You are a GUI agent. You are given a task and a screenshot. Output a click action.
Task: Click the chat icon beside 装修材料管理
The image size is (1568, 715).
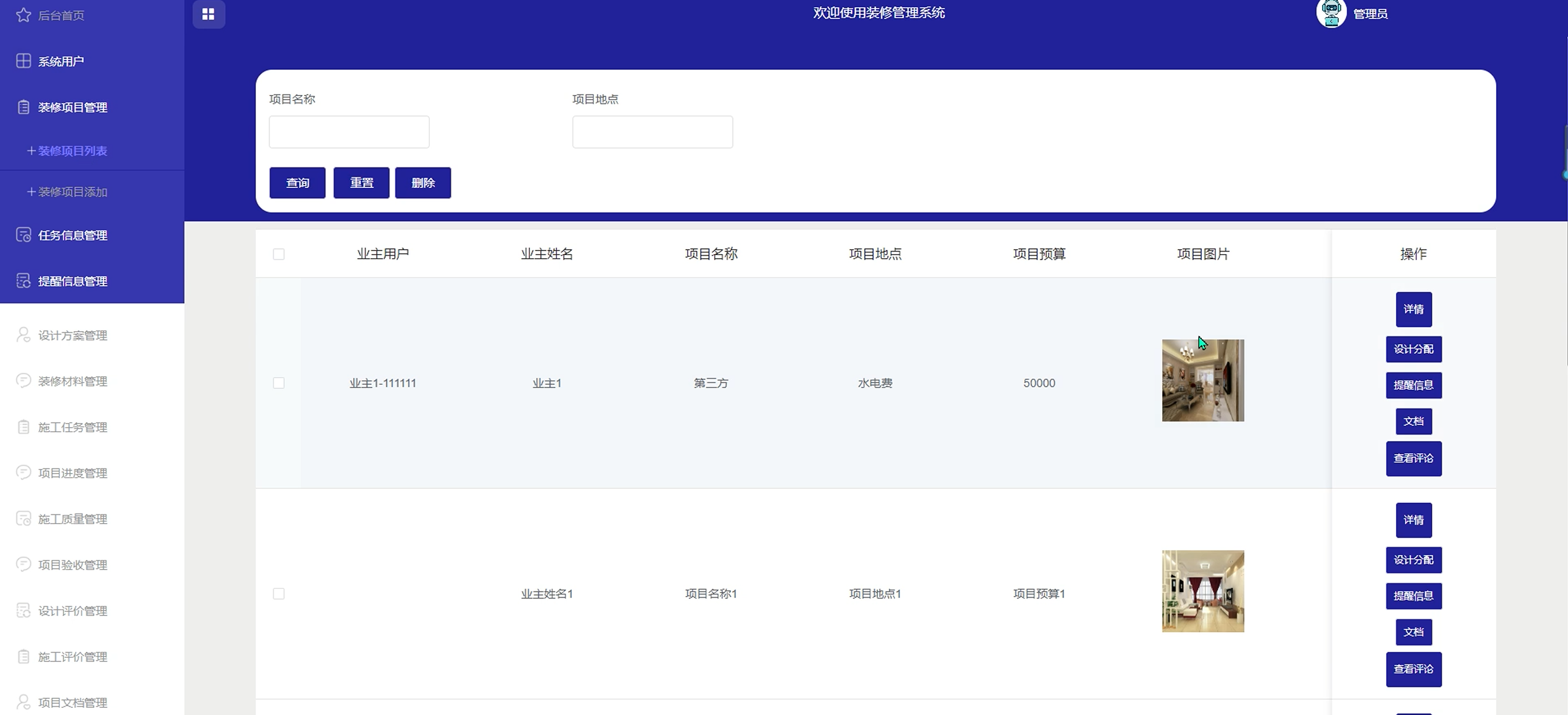pyautogui.click(x=23, y=381)
